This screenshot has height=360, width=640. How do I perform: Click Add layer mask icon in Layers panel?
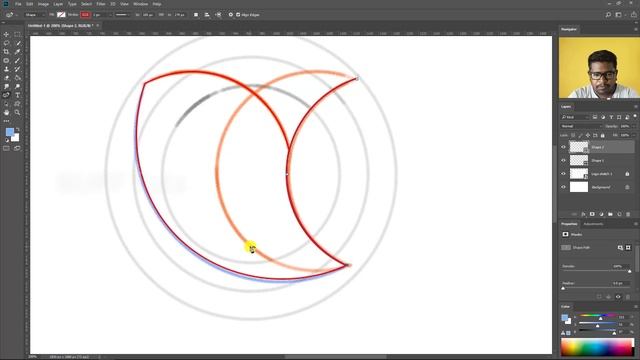pos(592,214)
